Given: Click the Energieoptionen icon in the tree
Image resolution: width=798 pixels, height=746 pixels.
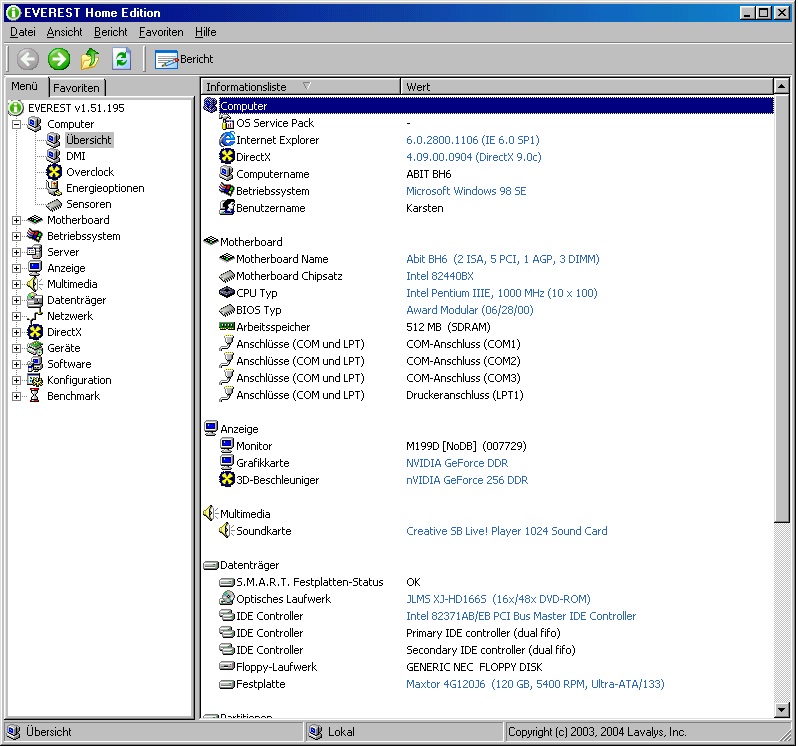Looking at the screenshot, I should coord(54,188).
